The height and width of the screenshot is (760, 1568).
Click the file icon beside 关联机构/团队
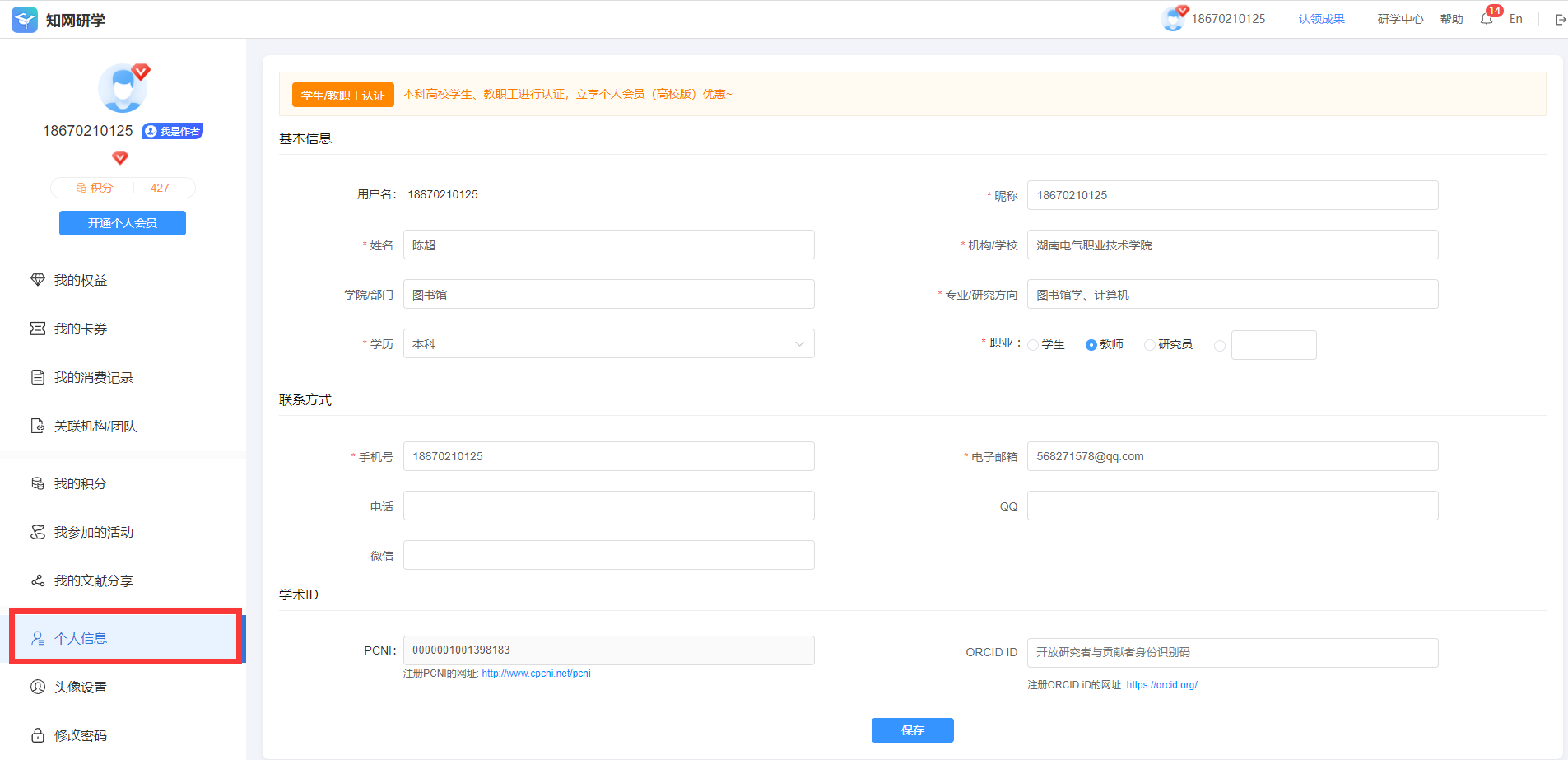38,426
